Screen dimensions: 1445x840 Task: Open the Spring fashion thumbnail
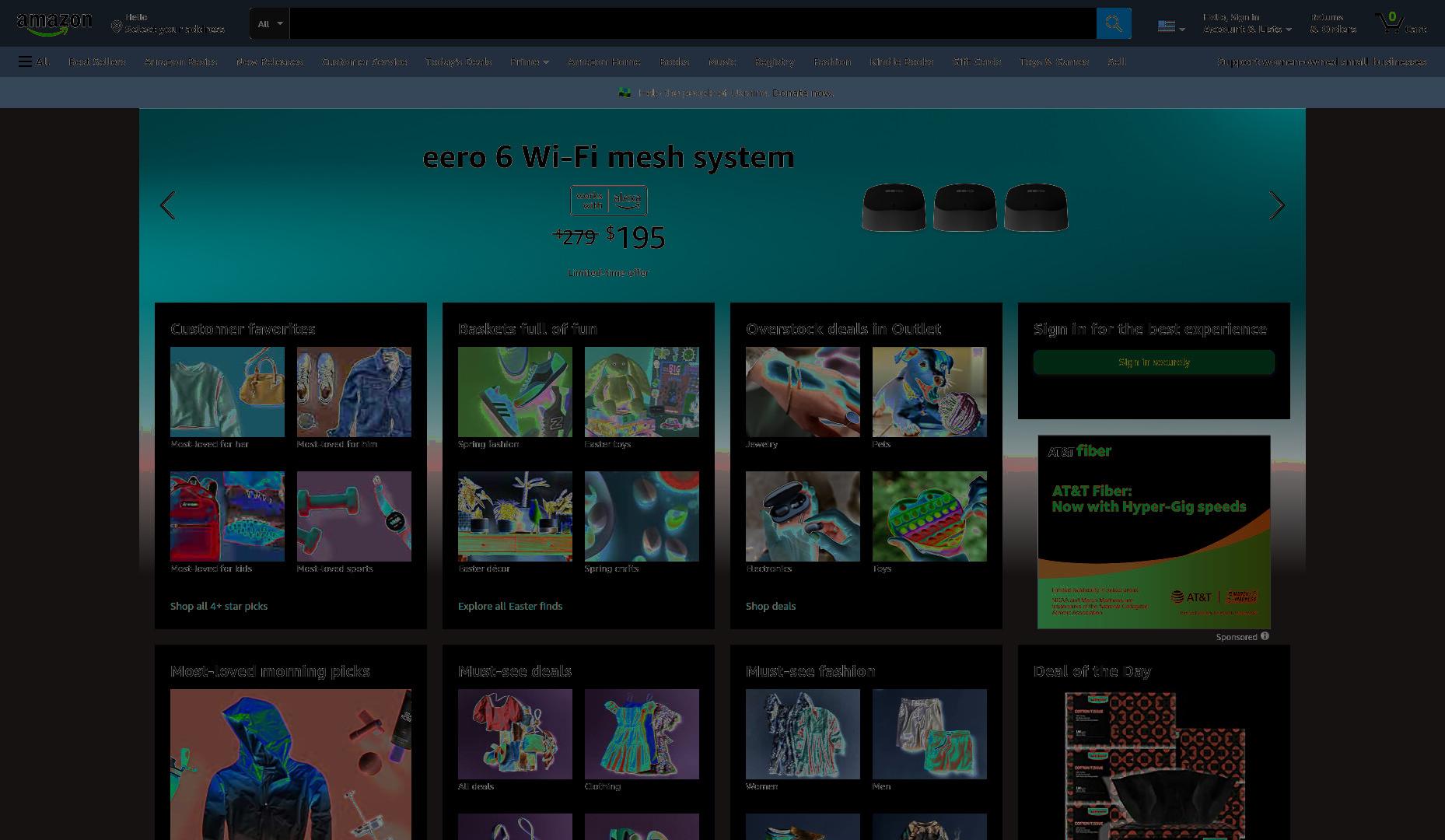pos(515,392)
